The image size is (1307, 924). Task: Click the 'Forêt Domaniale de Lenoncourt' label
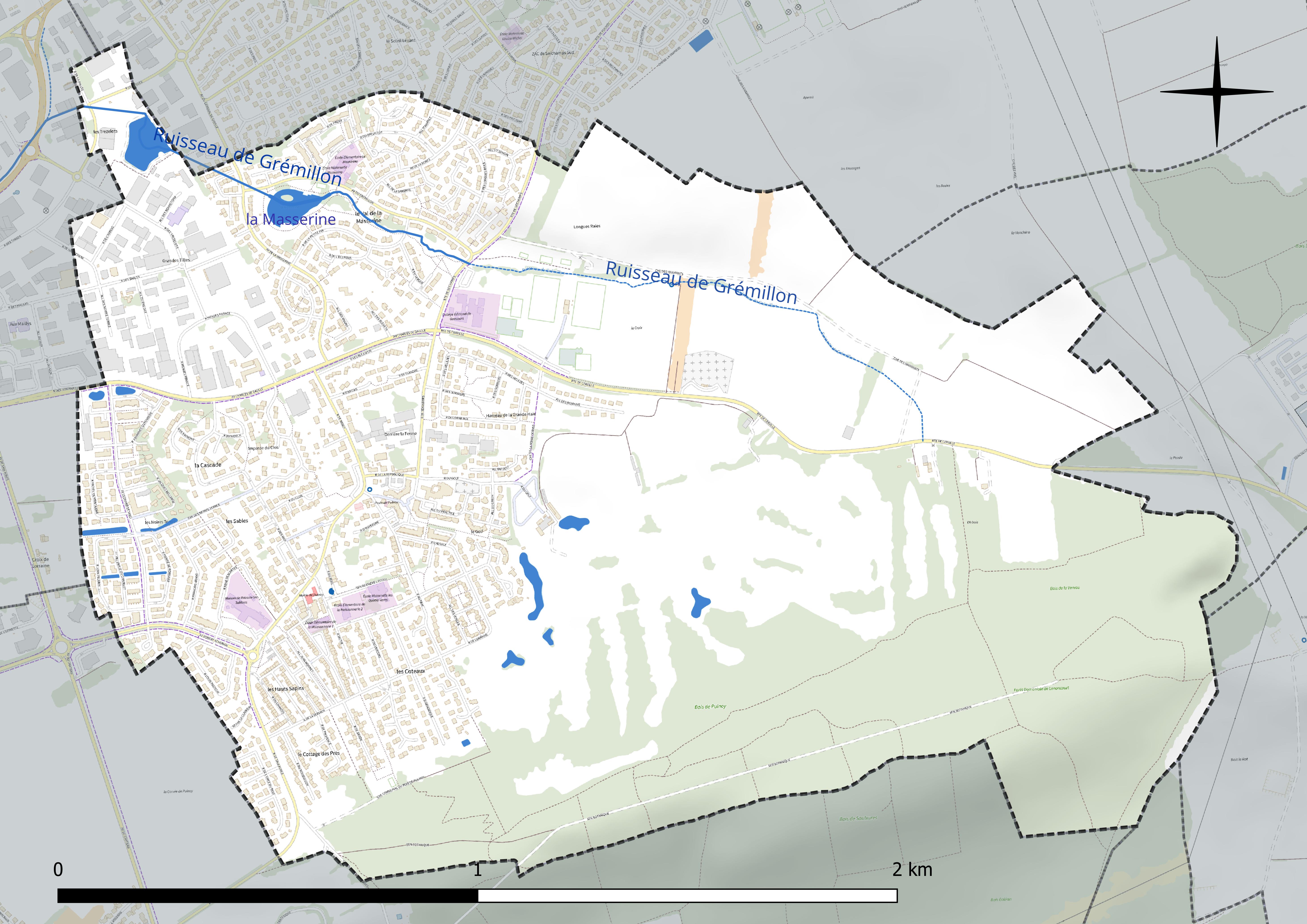(x=1041, y=689)
